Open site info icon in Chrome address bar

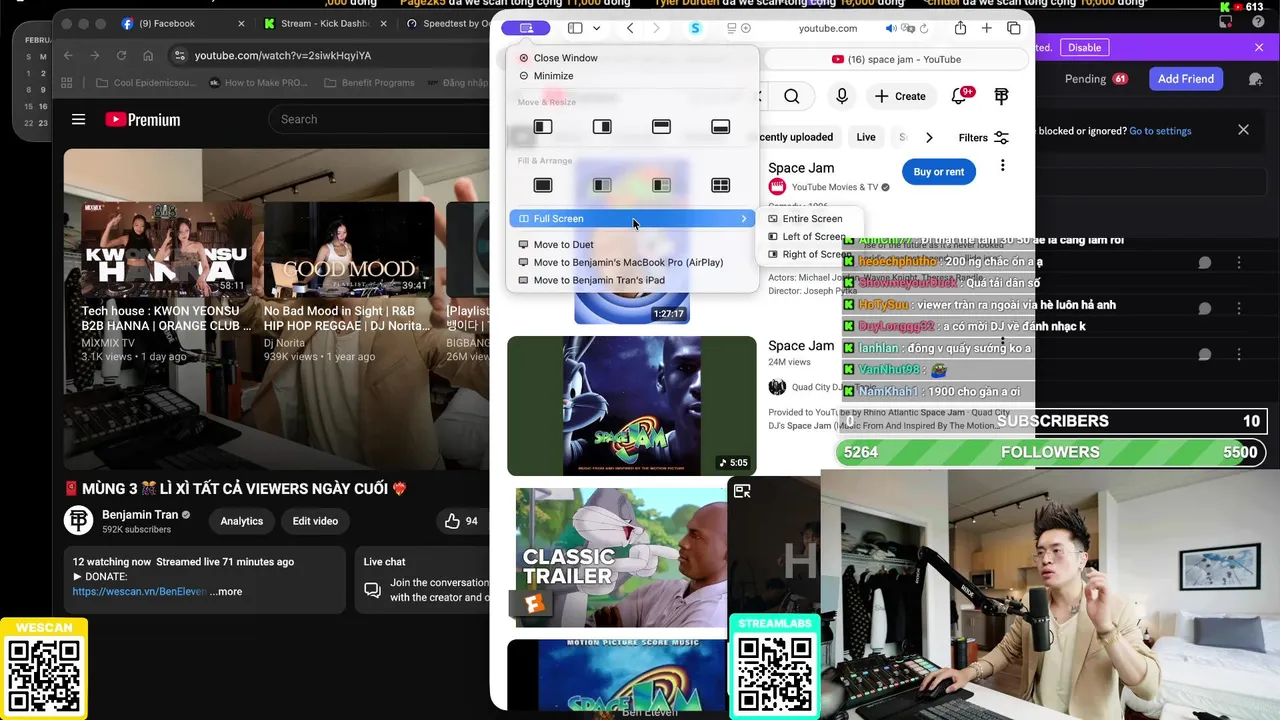coord(178,56)
